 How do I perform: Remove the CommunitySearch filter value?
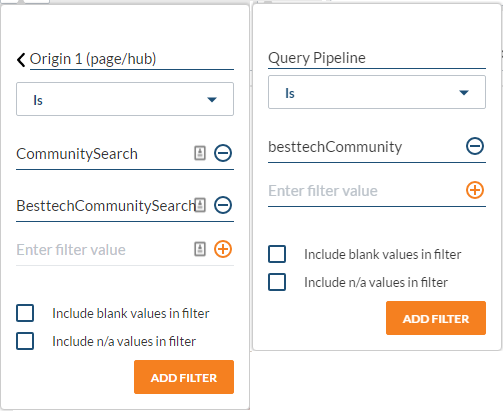pos(223,153)
